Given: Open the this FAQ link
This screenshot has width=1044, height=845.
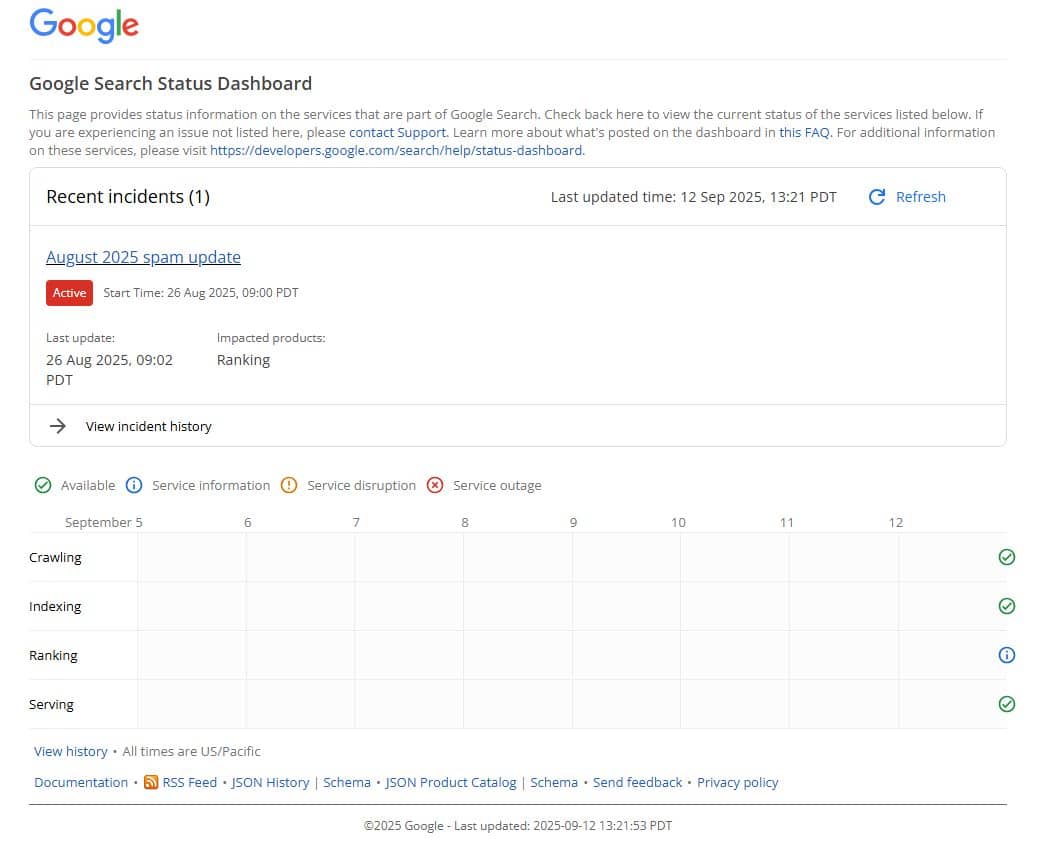Looking at the screenshot, I should (x=804, y=133).
